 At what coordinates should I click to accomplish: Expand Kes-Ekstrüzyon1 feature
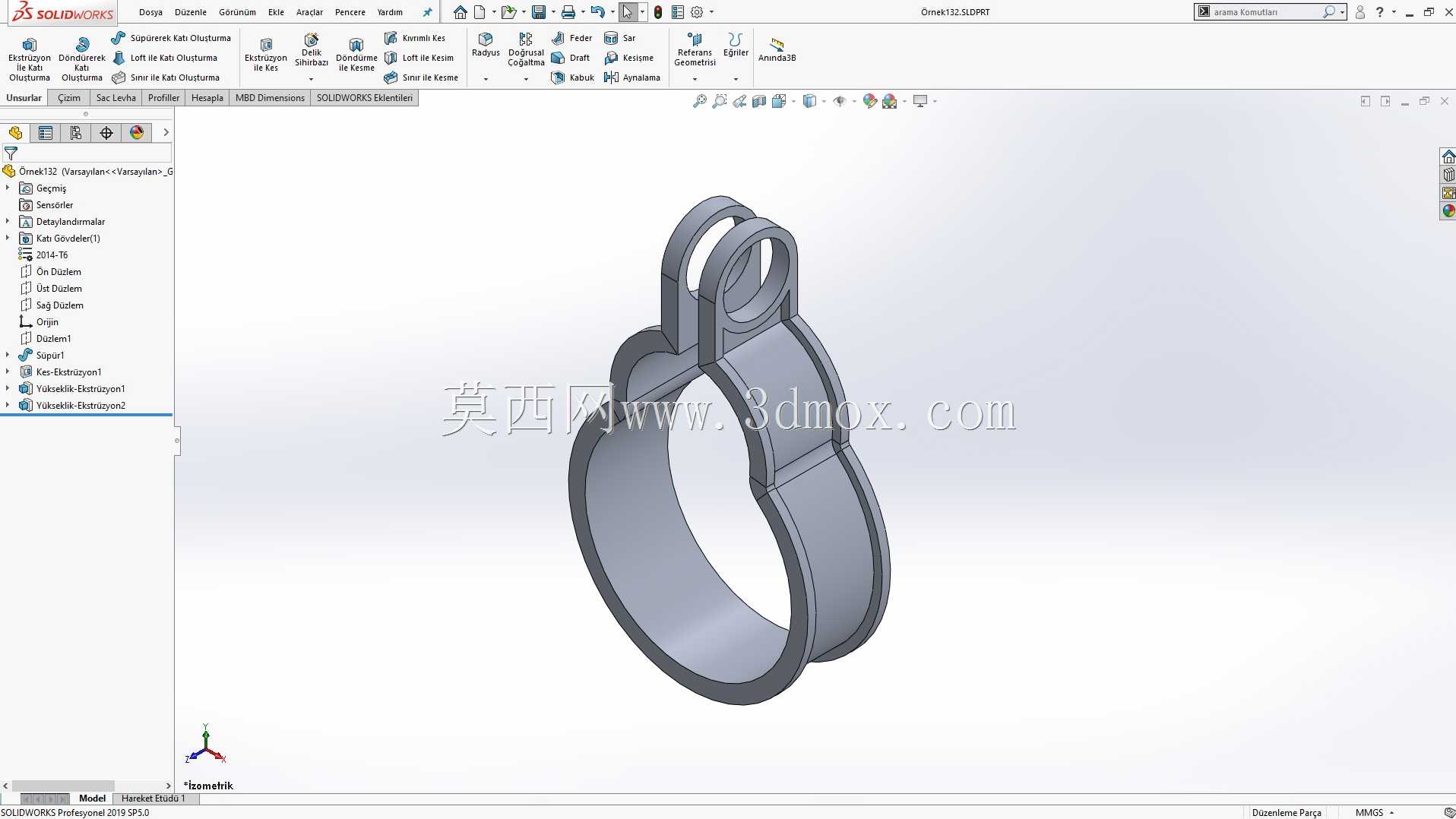[x=8, y=372]
